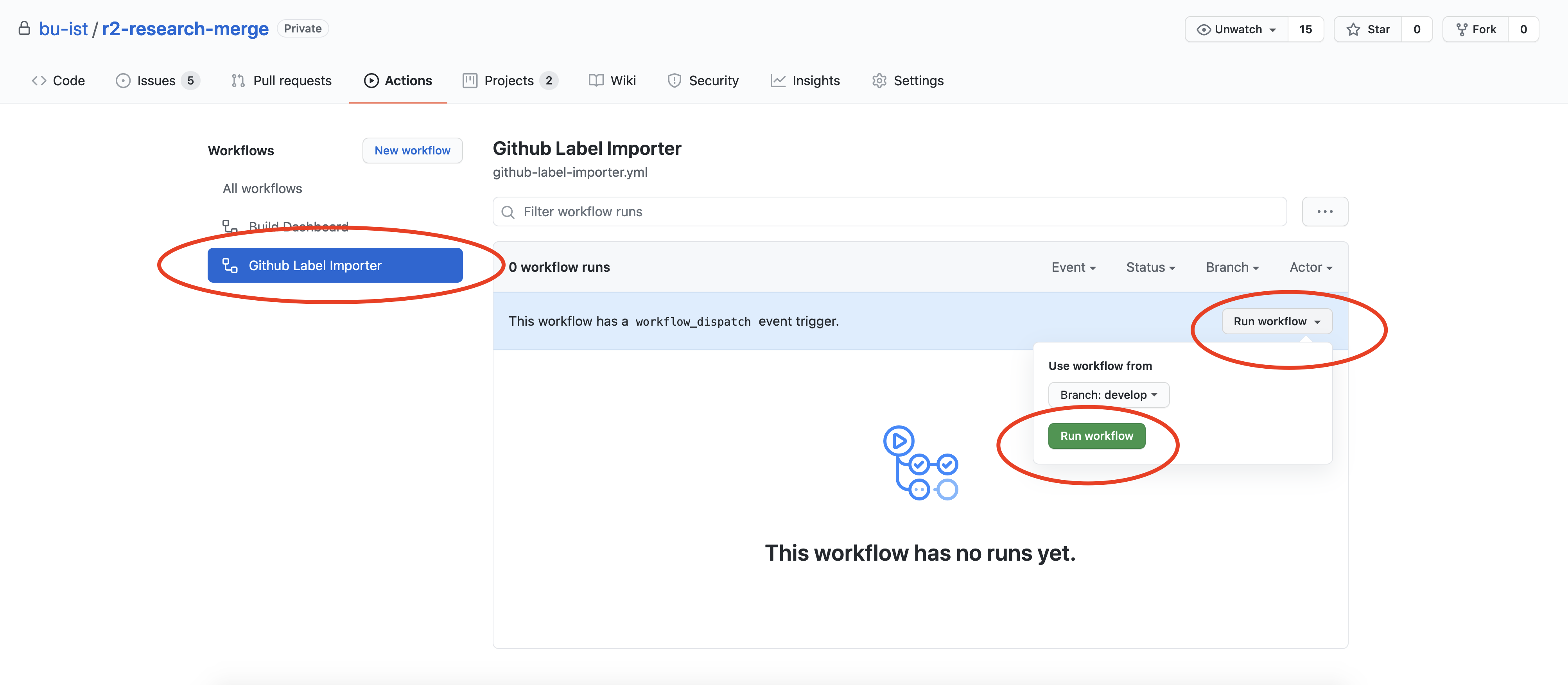The image size is (1568, 685).
Task: Click the Fork icon
Action: pos(1462,29)
